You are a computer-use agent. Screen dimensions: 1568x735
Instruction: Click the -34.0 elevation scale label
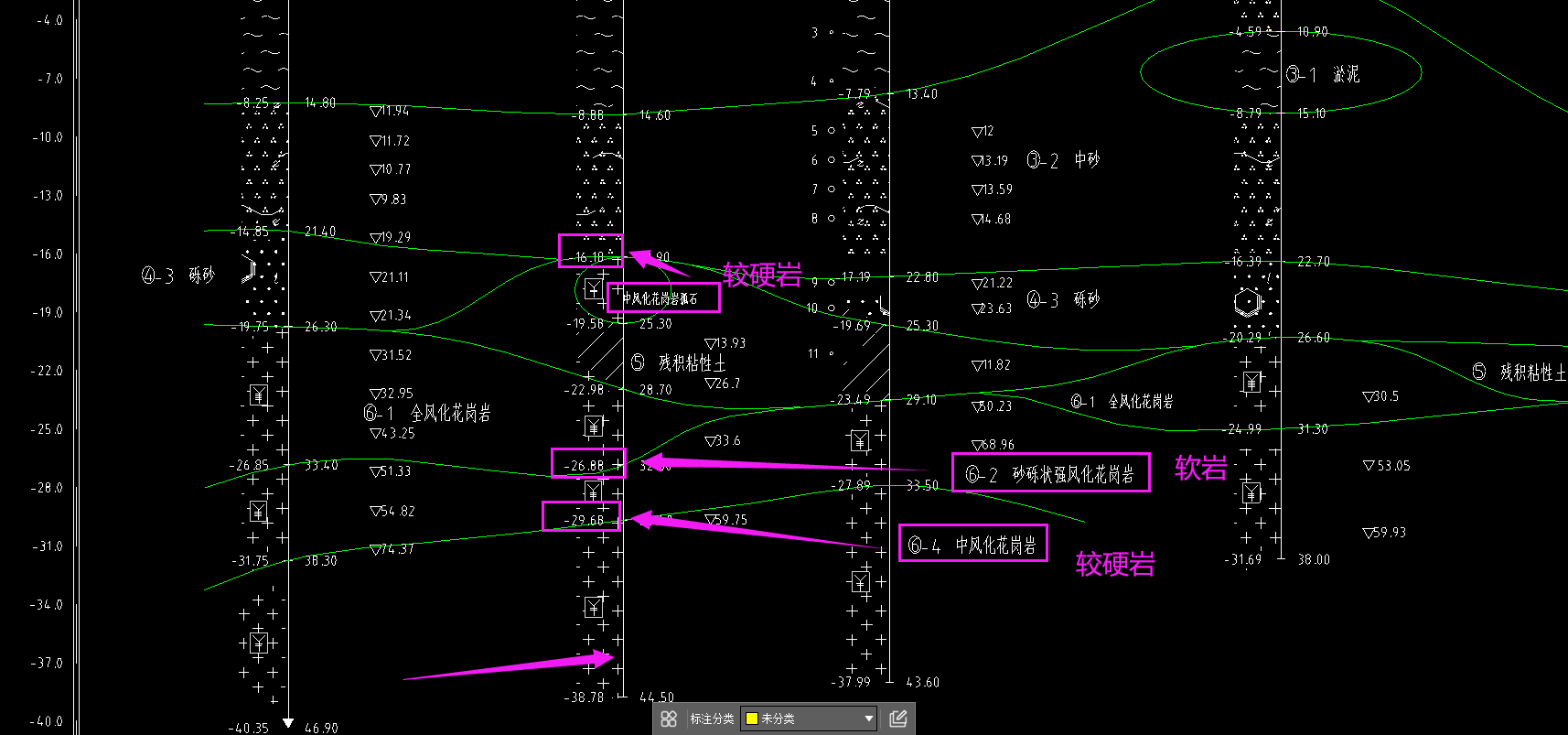coord(48,605)
